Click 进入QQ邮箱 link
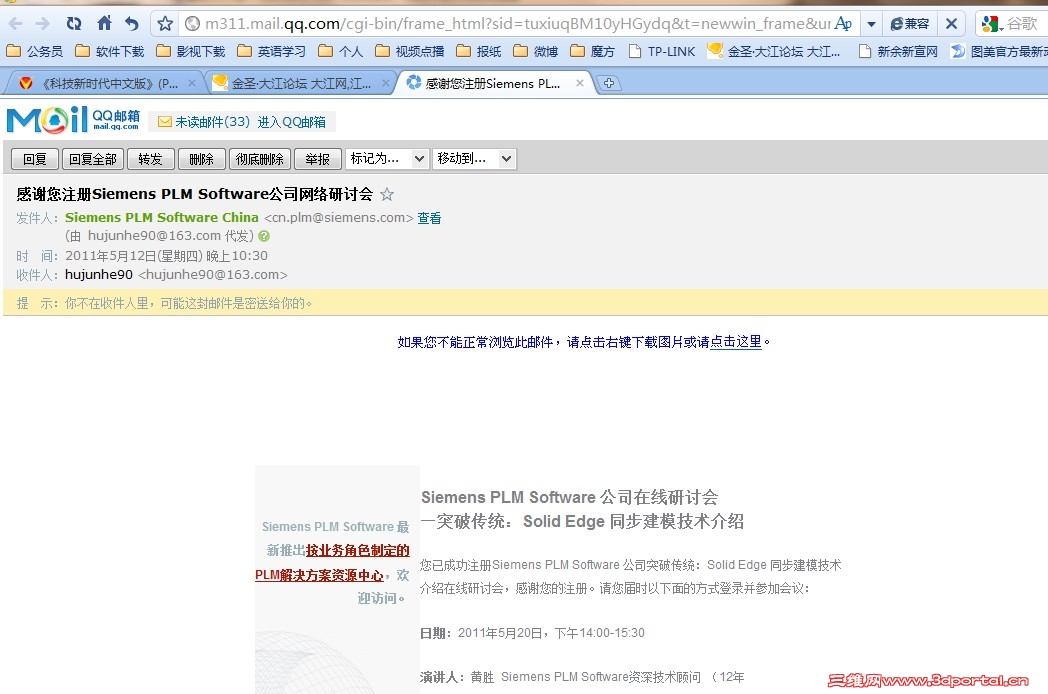This screenshot has width=1048, height=694. tap(291, 122)
